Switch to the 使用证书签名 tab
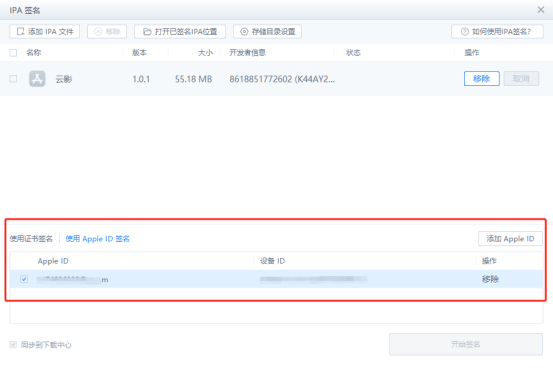 tap(31, 239)
